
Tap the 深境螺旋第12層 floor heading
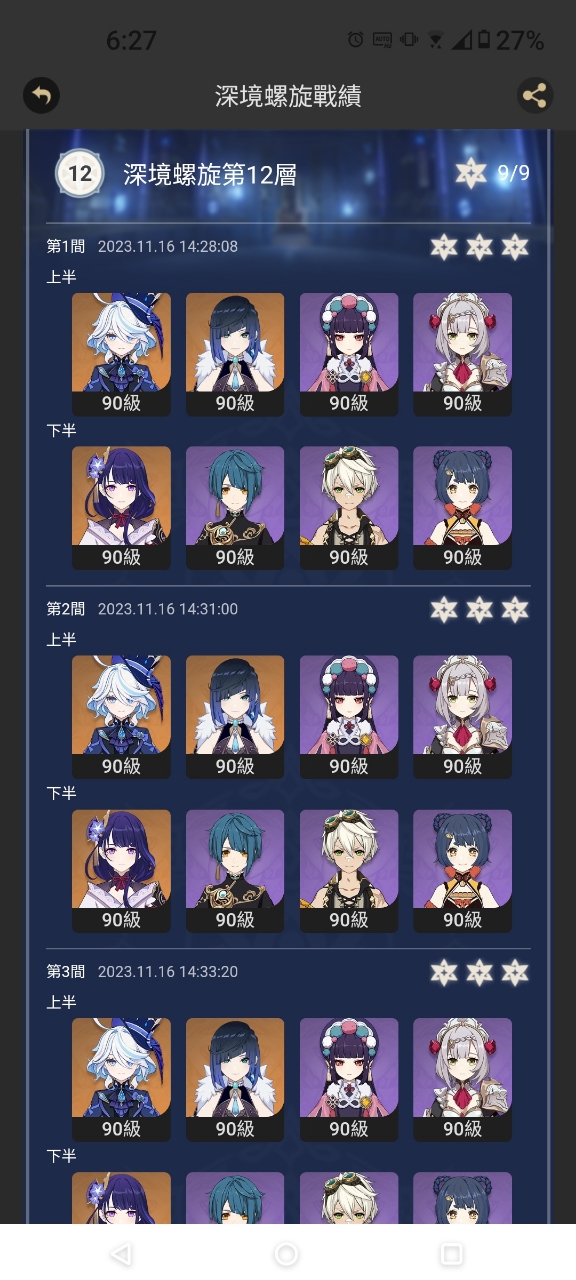[x=210, y=175]
